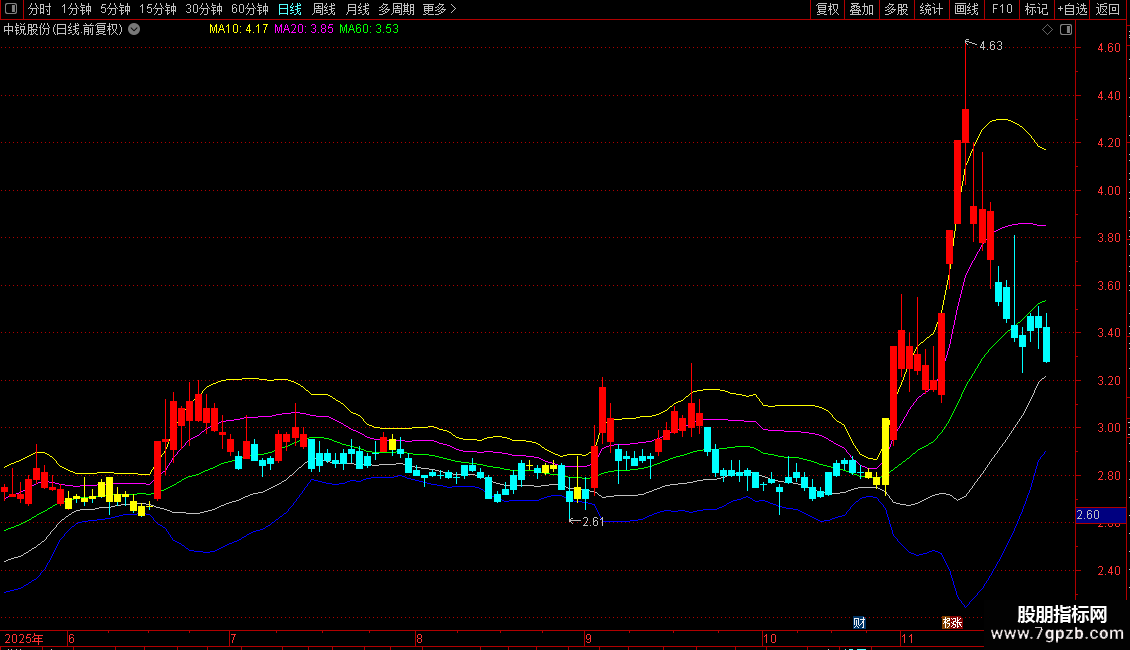Switch to the 15分钟 period tab
Viewport: 1130px width, 650px height.
point(157,9)
